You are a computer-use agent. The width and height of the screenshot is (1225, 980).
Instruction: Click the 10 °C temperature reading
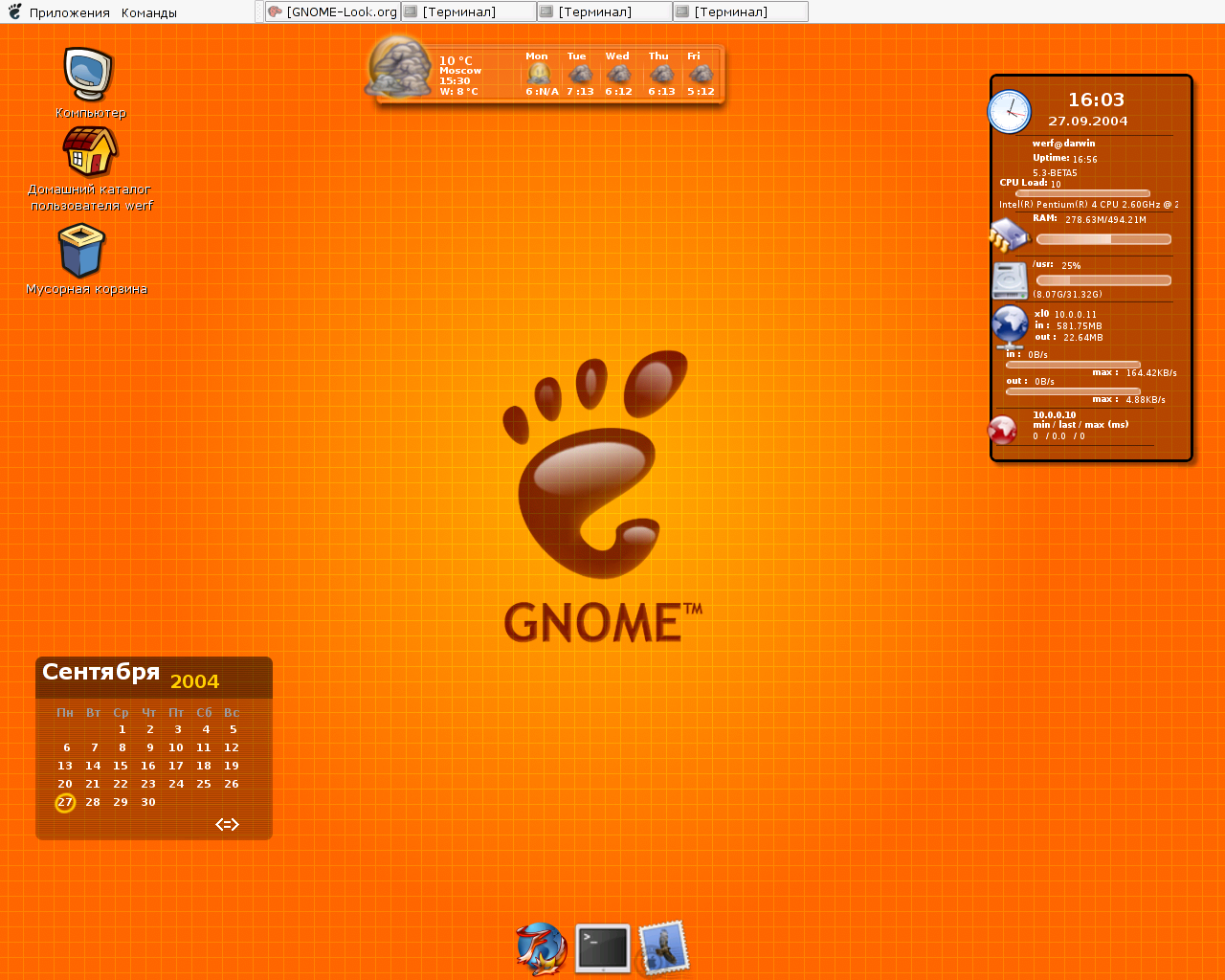pos(456,60)
